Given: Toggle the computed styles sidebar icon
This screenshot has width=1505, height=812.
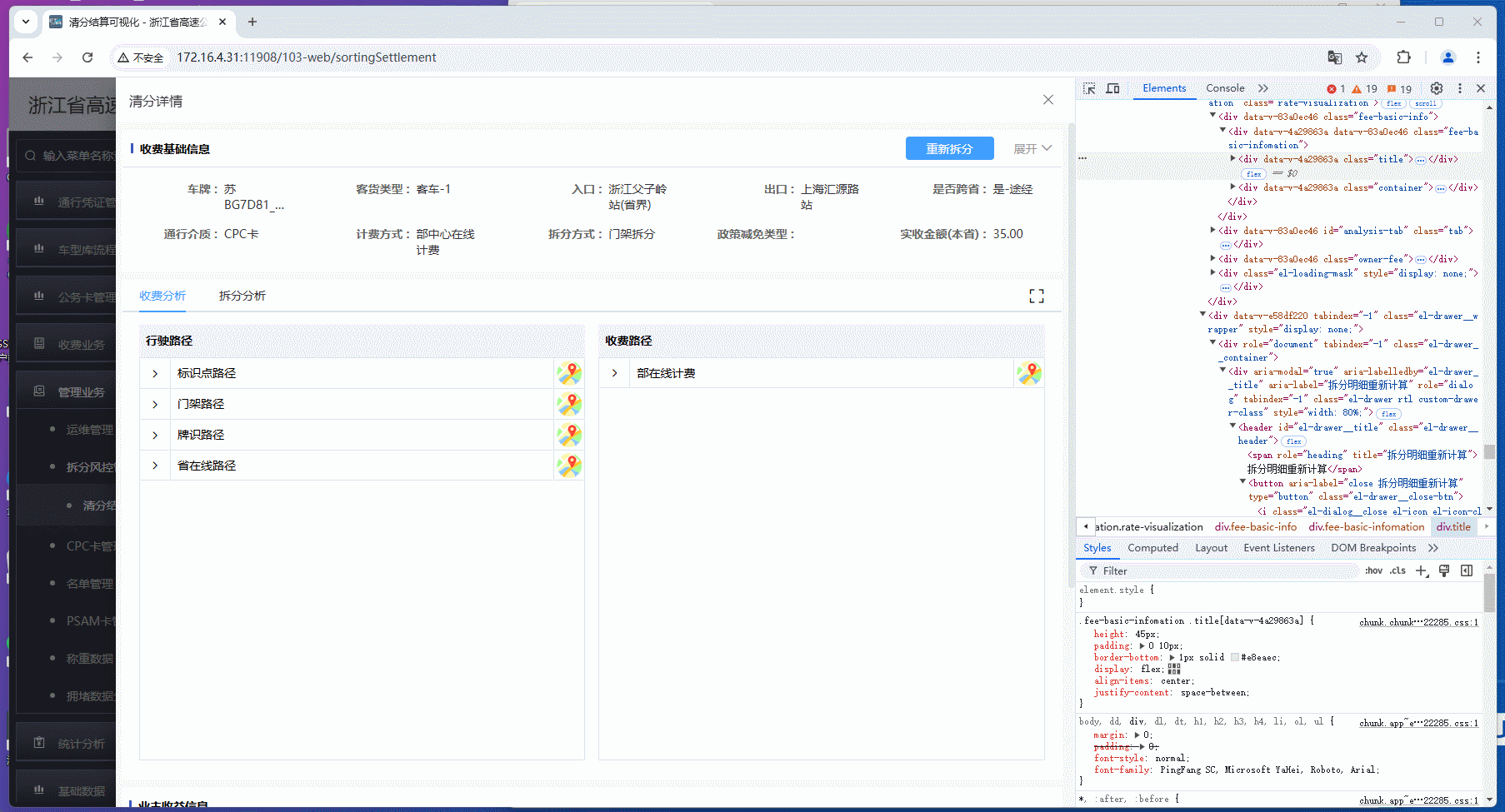Looking at the screenshot, I should [1467, 571].
